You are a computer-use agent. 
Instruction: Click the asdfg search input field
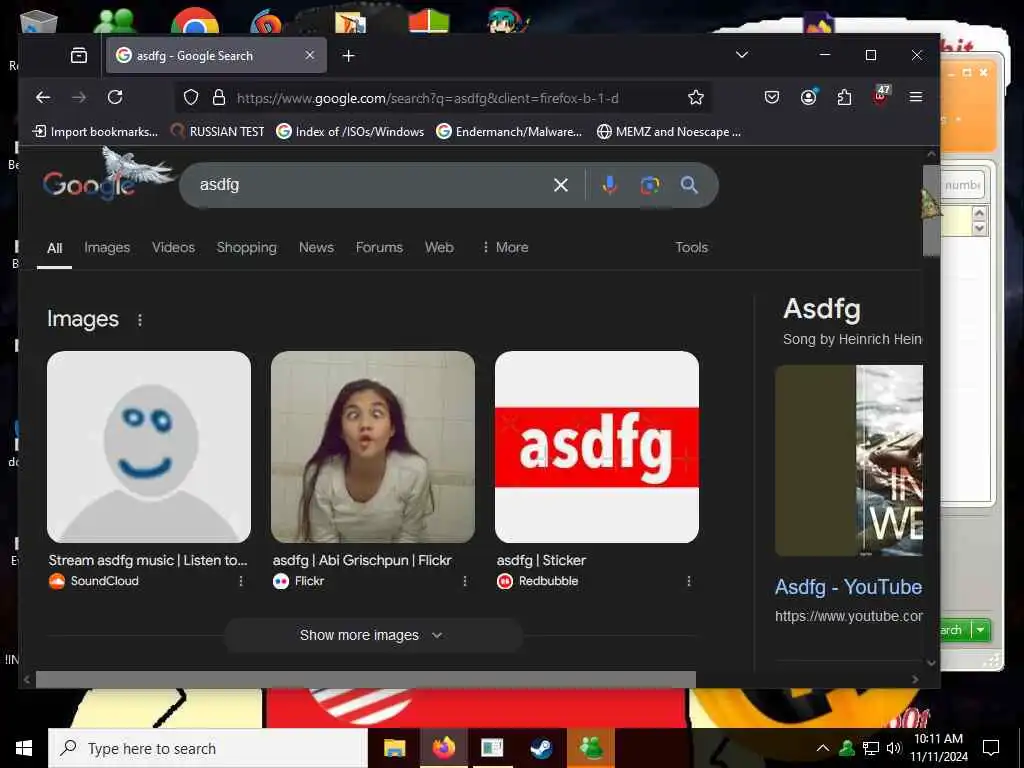372,185
